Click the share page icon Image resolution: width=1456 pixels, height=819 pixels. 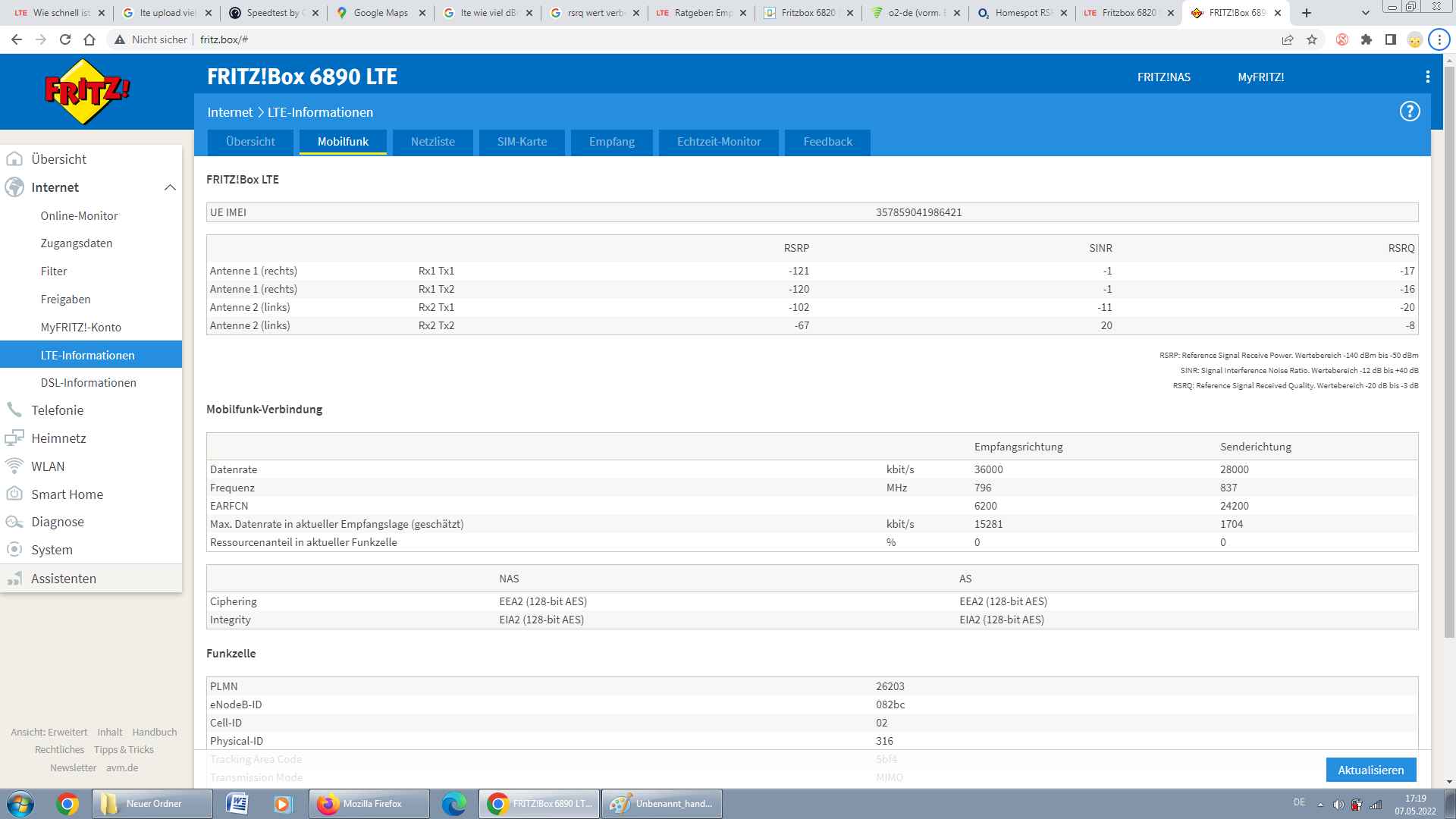point(1288,39)
